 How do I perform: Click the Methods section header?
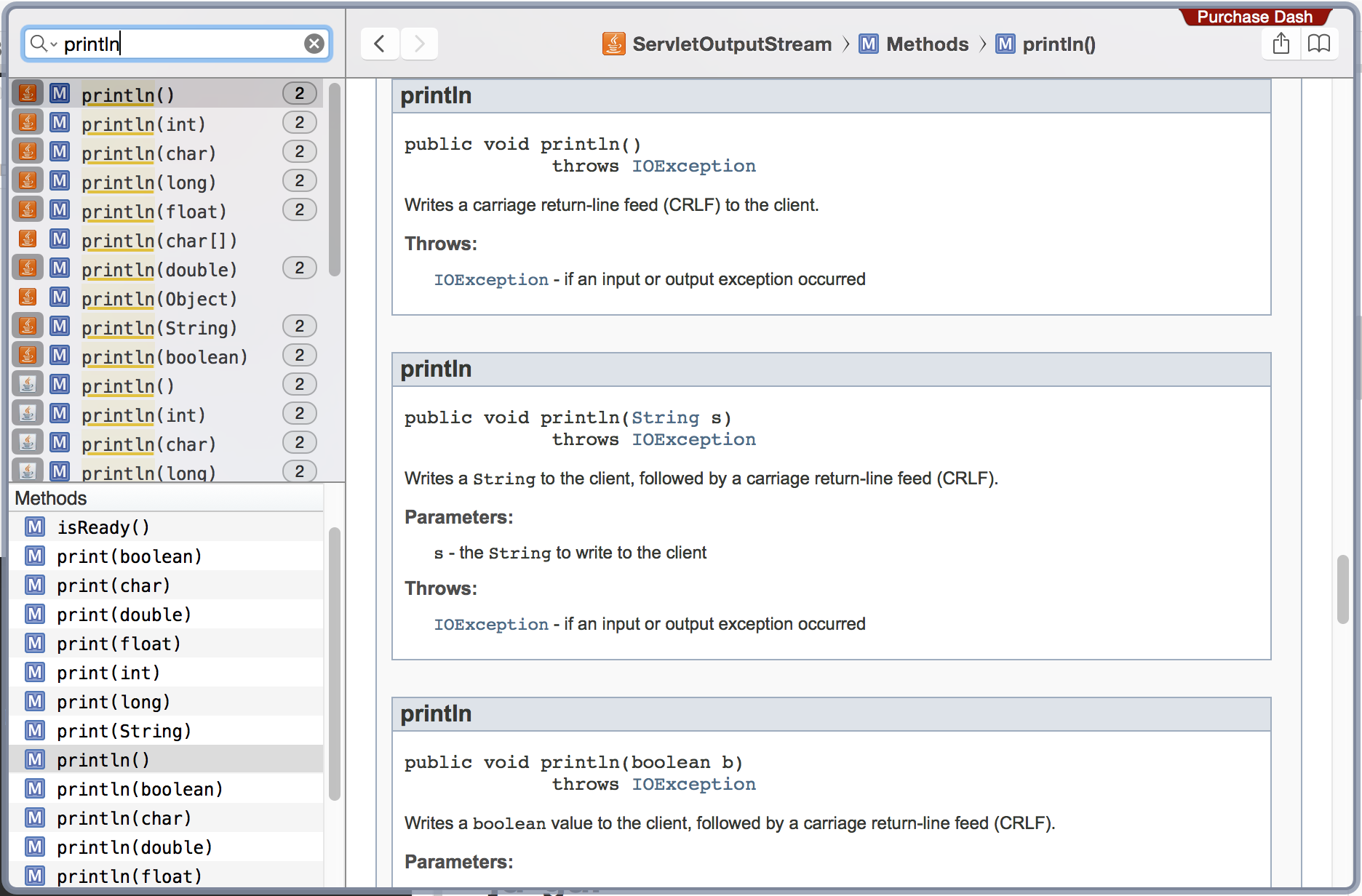[166, 498]
